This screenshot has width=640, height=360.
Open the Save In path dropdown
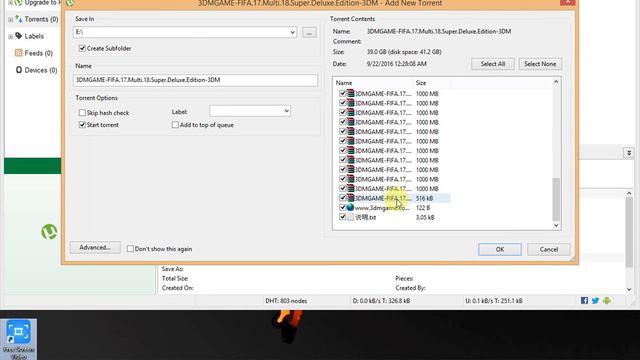pos(292,32)
